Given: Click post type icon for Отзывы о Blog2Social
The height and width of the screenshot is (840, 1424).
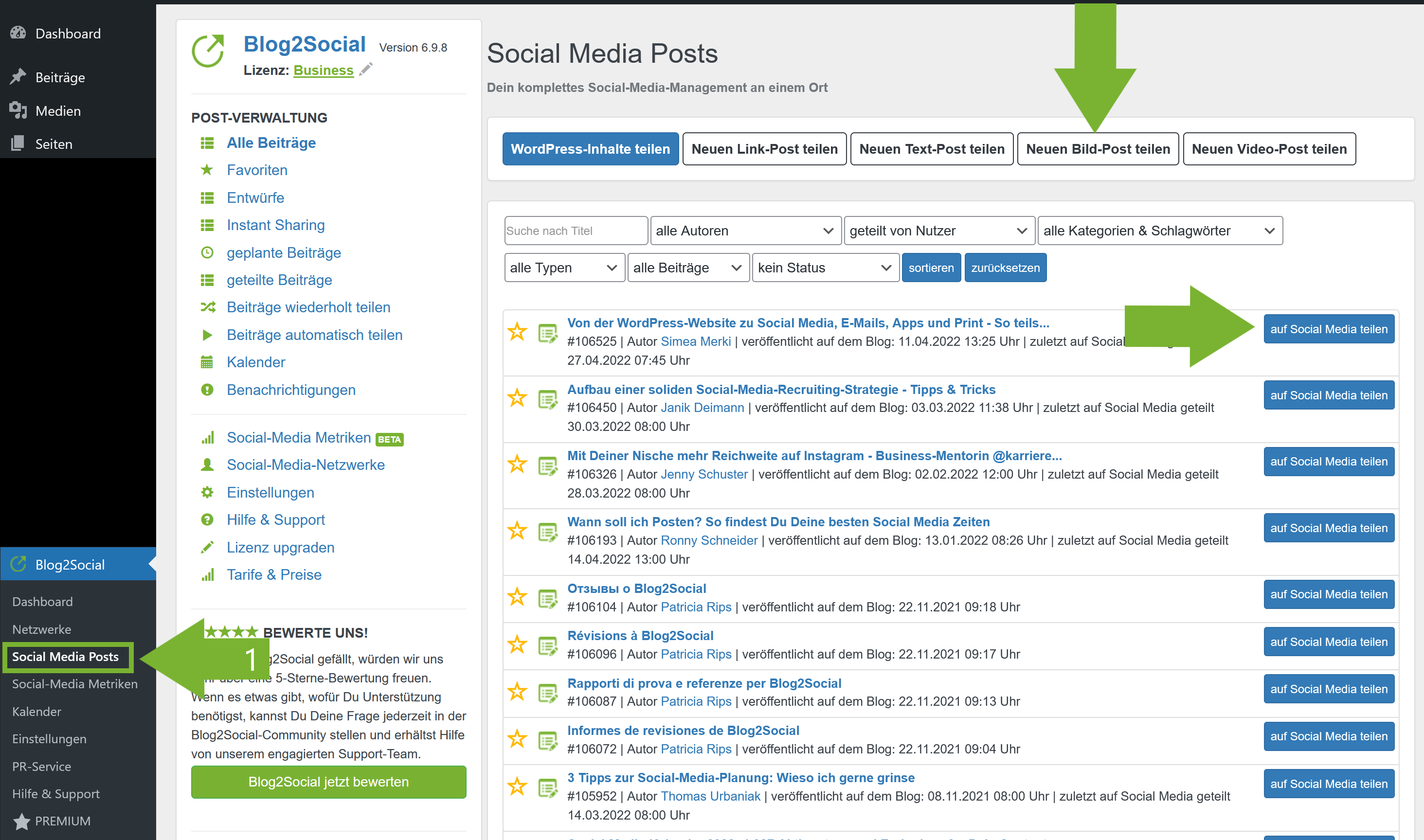Looking at the screenshot, I should point(547,598).
